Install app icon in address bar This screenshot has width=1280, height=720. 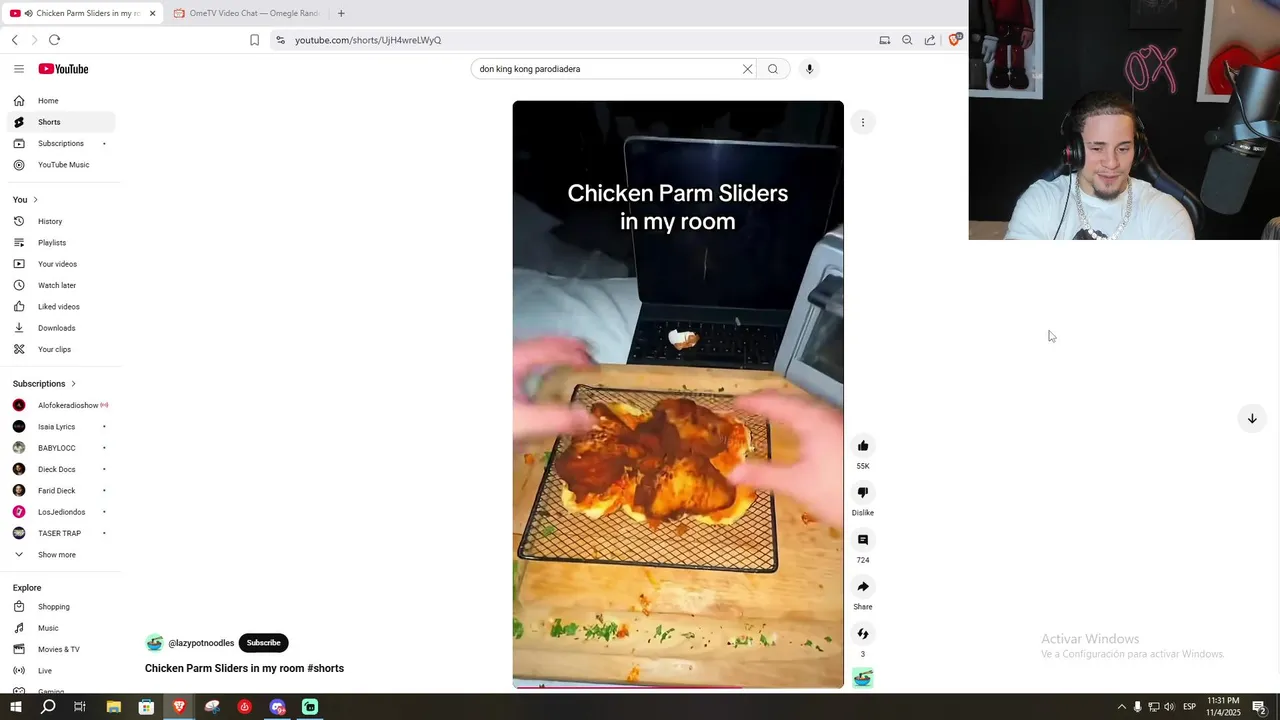884,40
